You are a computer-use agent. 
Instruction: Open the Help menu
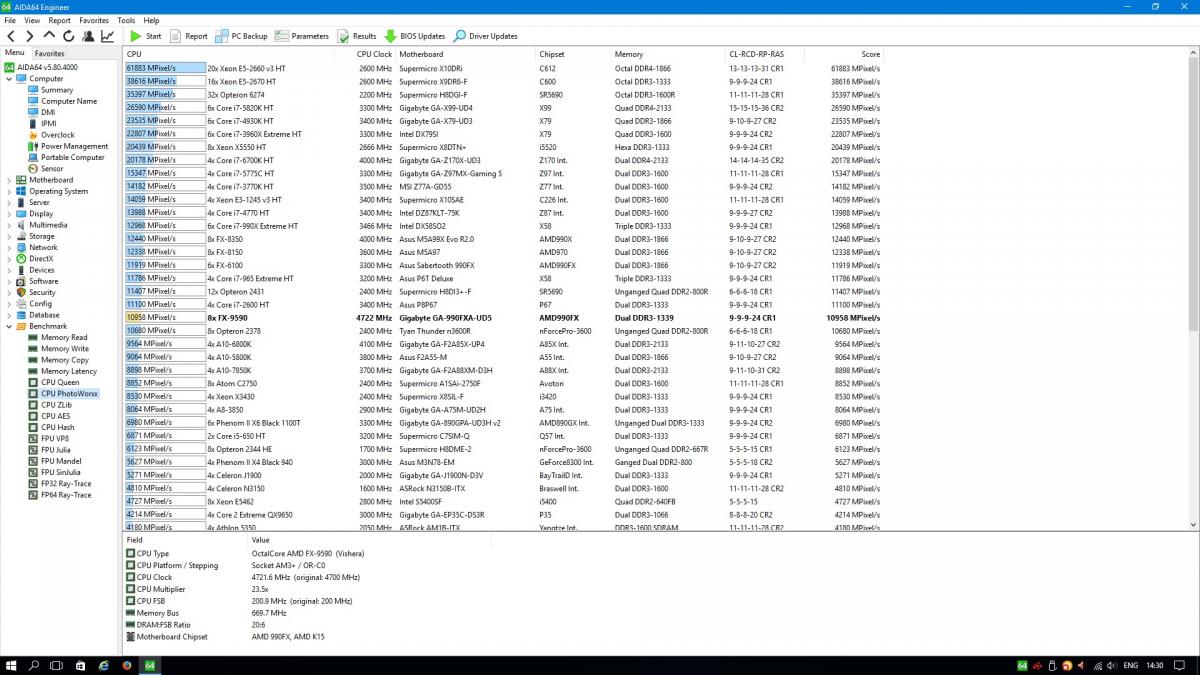click(151, 20)
